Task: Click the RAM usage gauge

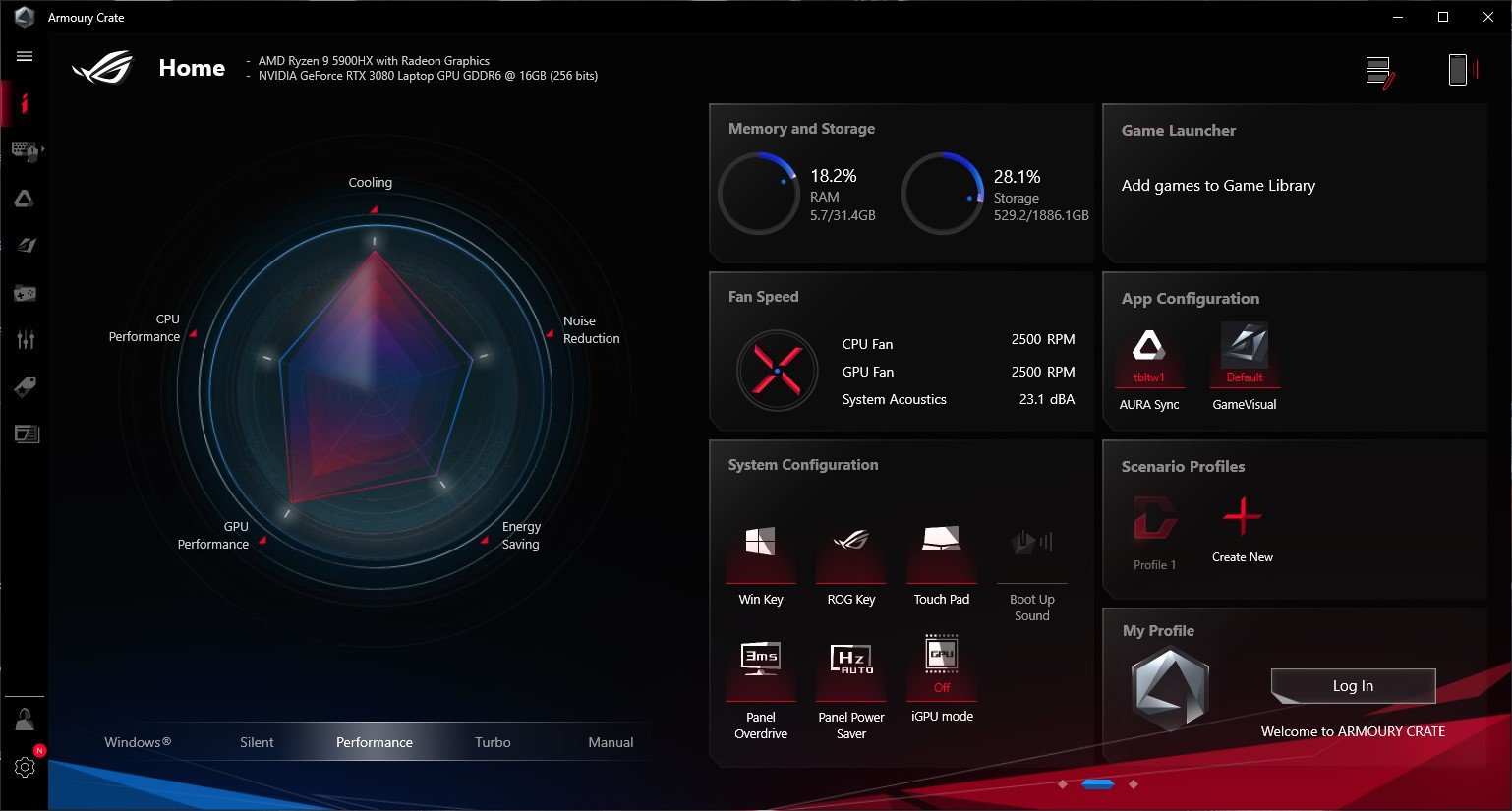Action: pos(758,193)
